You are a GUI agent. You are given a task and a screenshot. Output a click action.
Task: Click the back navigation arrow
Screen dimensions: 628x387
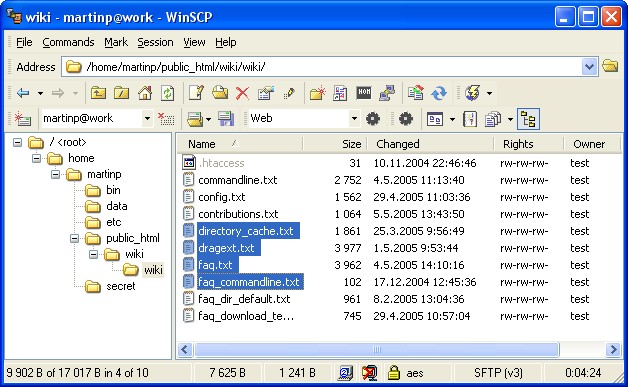pos(23,93)
